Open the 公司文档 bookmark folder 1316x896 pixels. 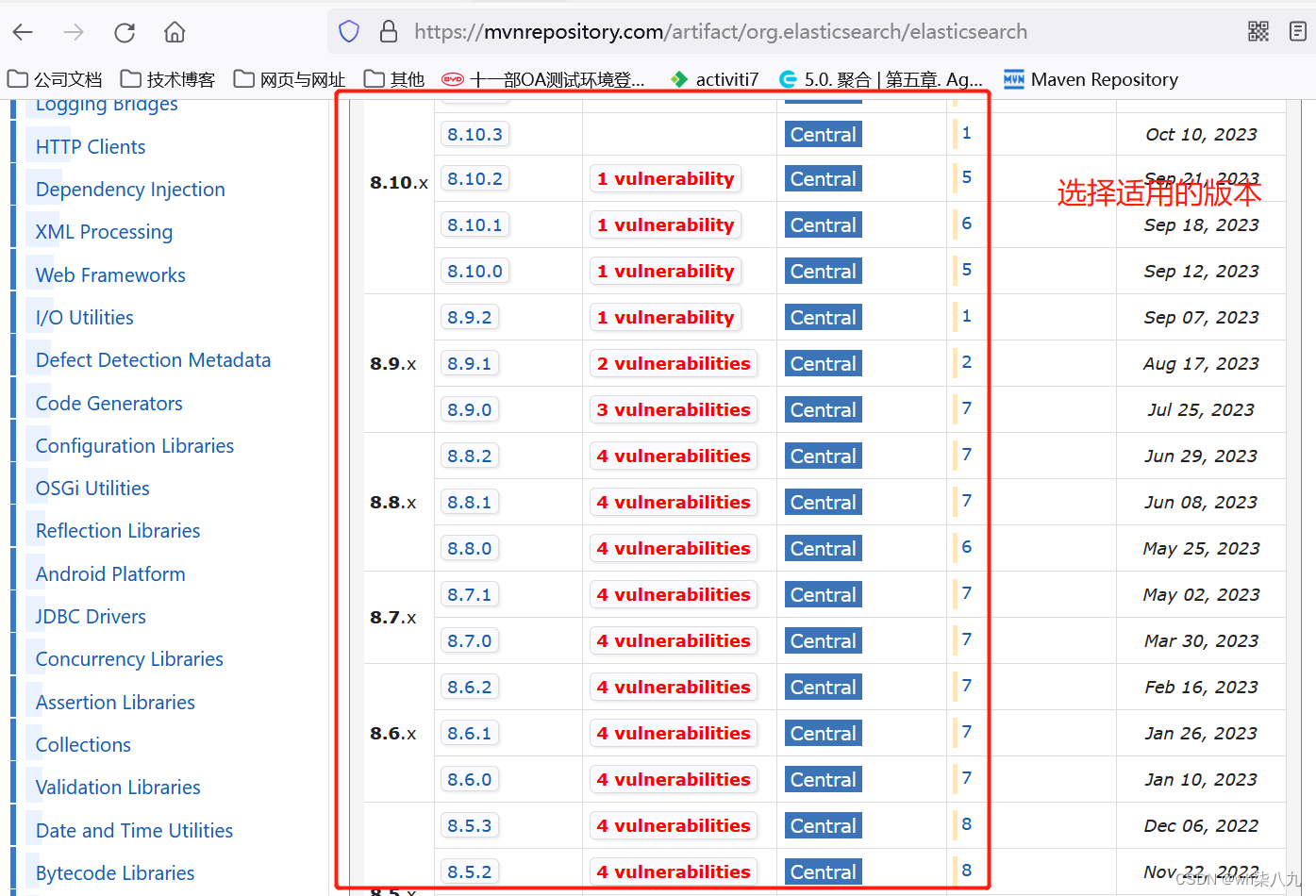[55, 79]
